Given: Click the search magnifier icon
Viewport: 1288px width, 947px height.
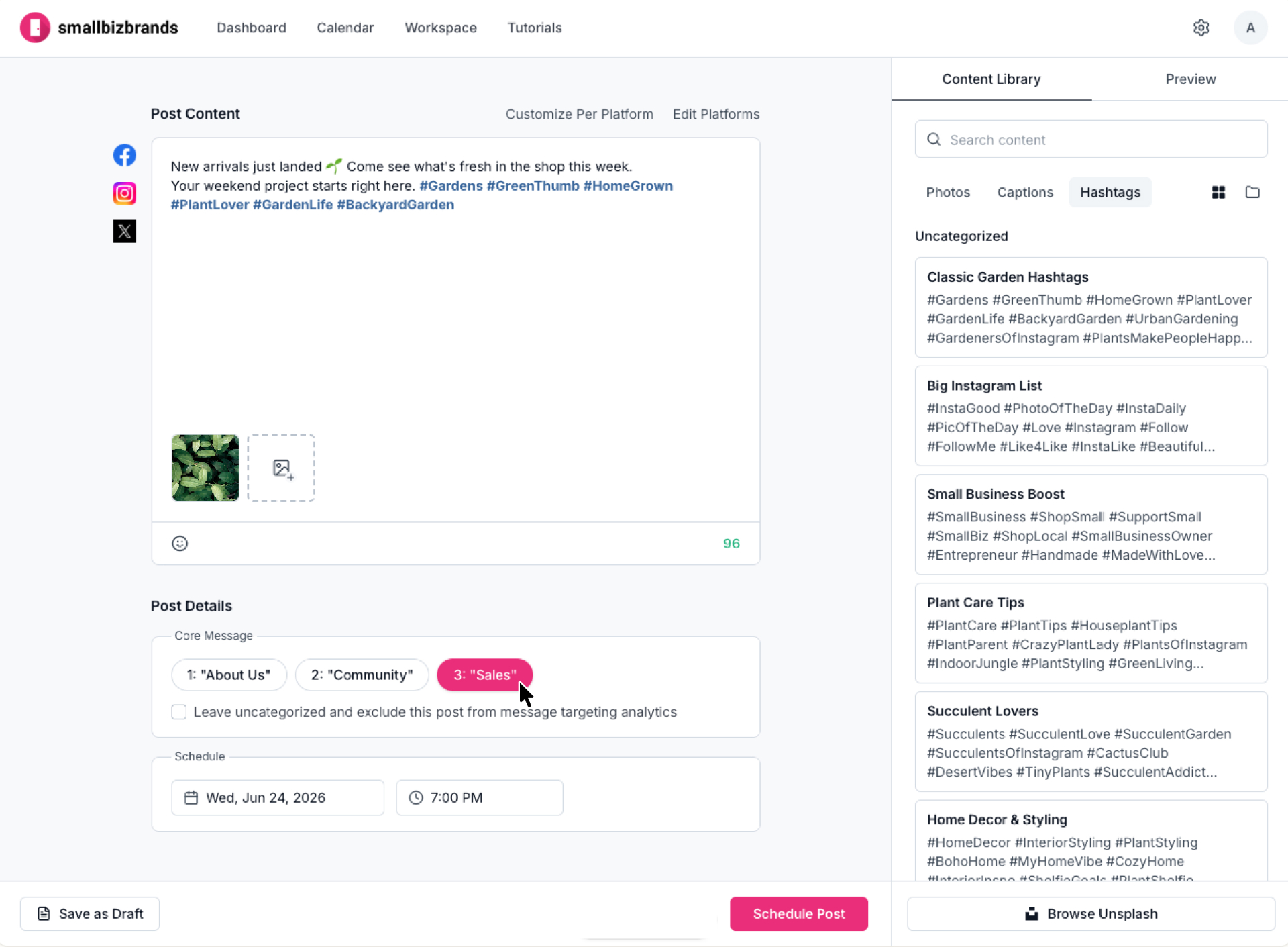Looking at the screenshot, I should click(934, 140).
